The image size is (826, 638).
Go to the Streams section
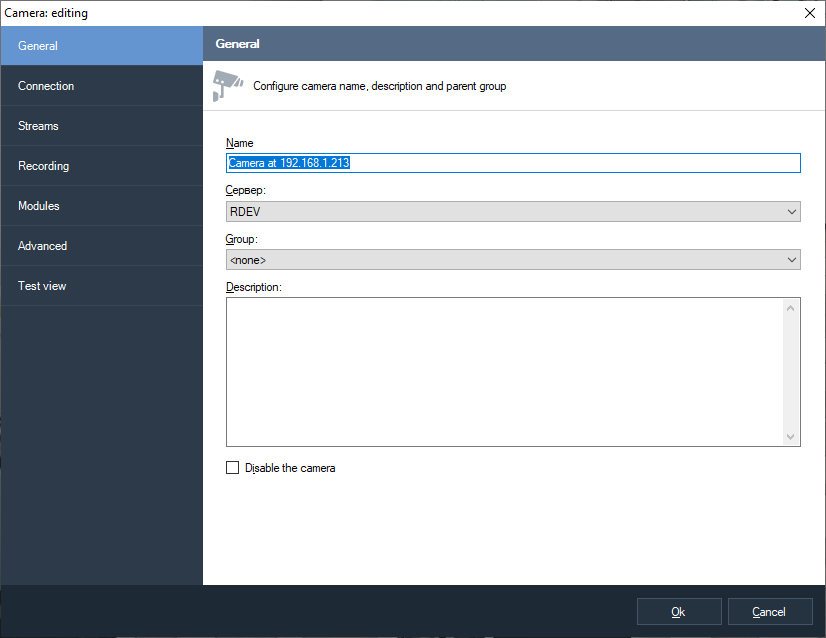pyautogui.click(x=101, y=126)
